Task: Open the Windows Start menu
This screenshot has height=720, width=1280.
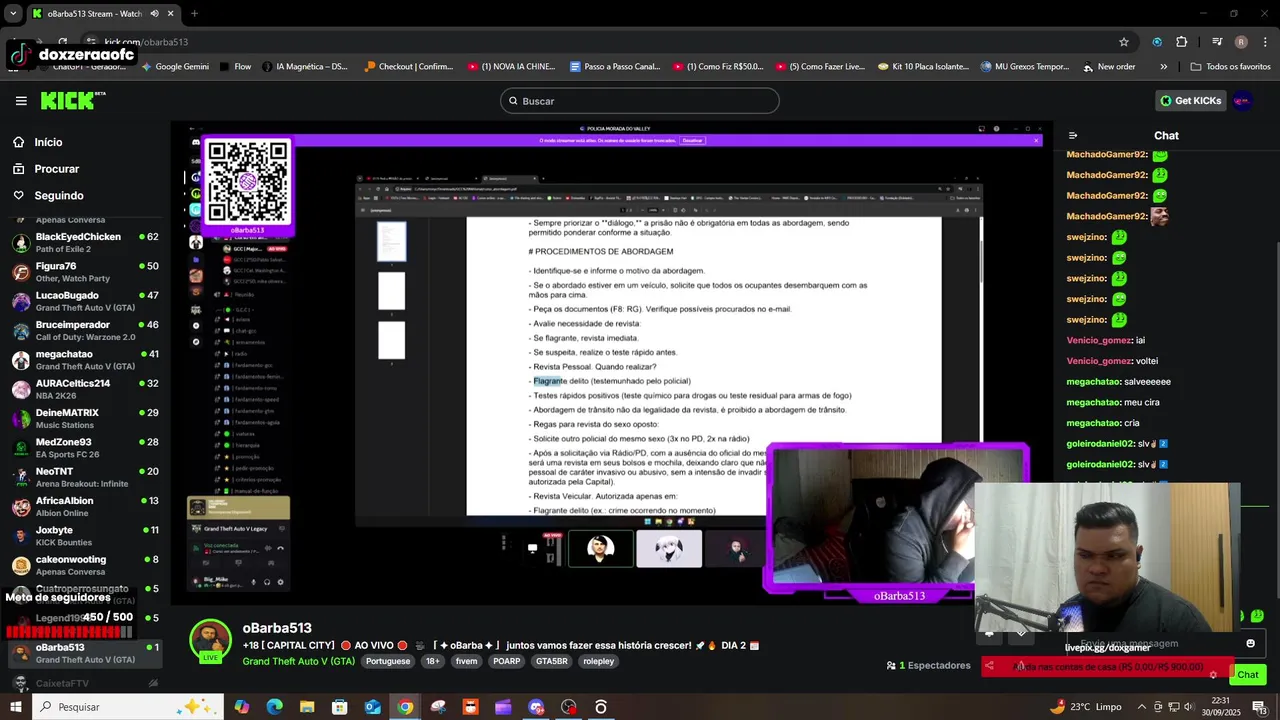Action: coord(15,707)
